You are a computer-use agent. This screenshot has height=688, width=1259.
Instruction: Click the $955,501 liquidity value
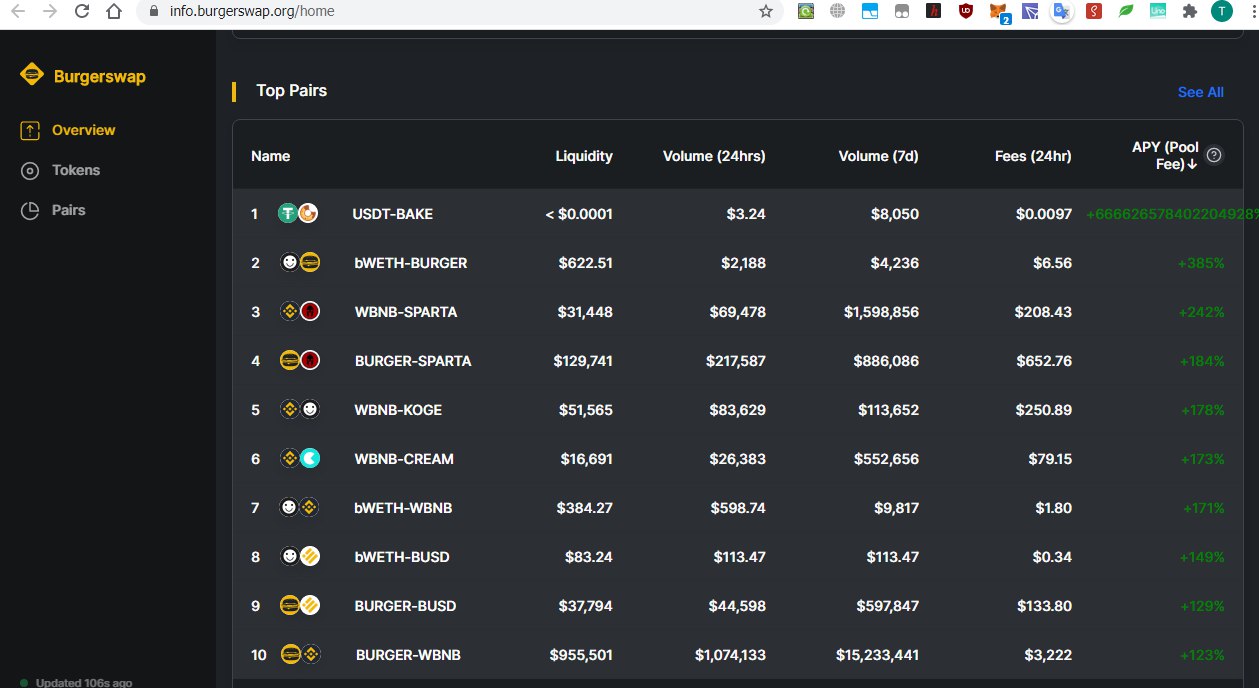click(581, 655)
